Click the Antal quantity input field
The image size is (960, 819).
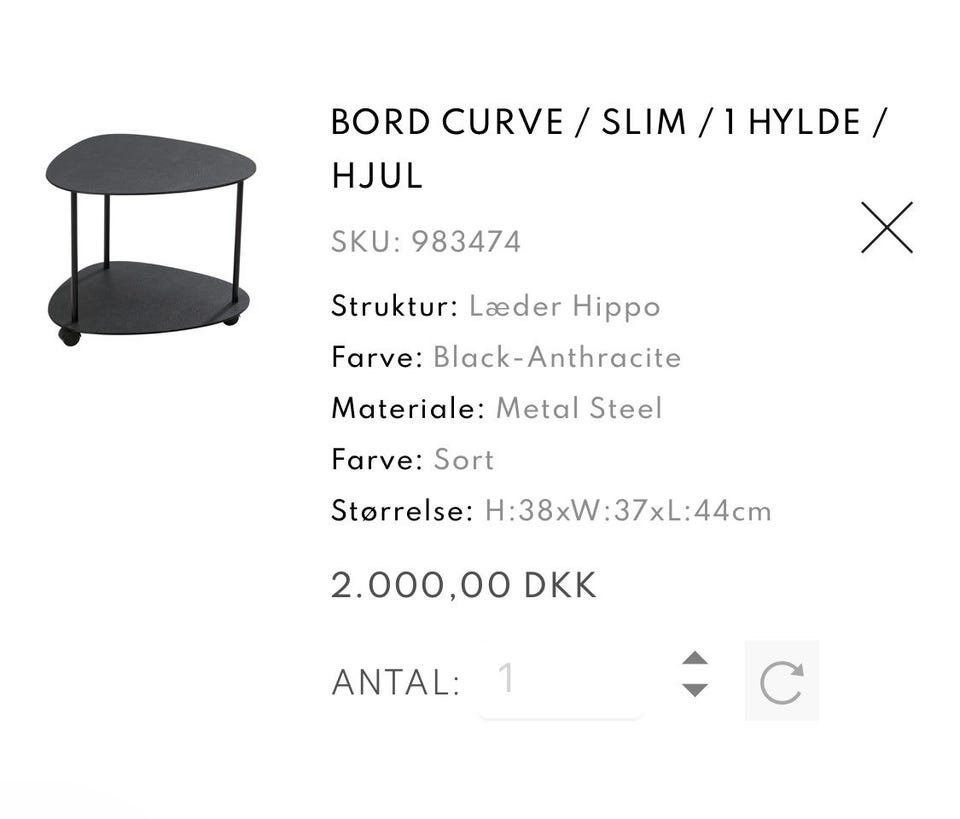560,681
